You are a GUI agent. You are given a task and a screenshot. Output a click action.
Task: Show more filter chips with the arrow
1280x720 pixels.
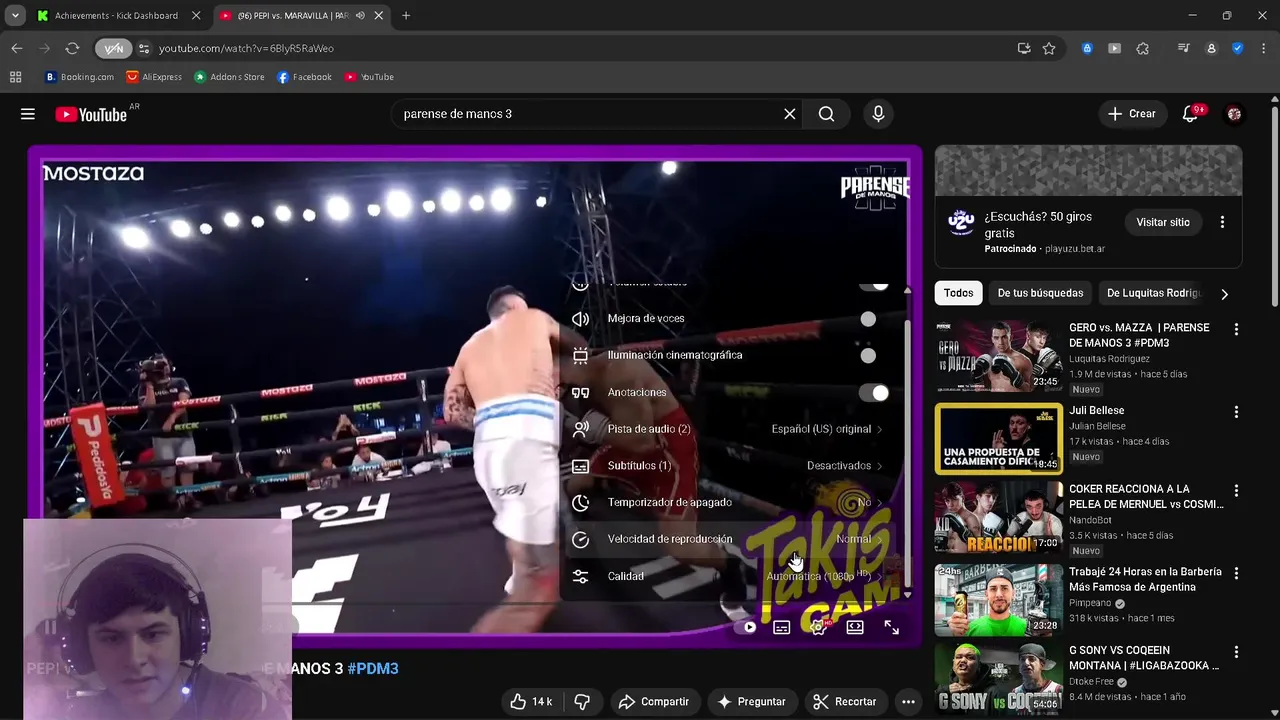(x=1224, y=293)
